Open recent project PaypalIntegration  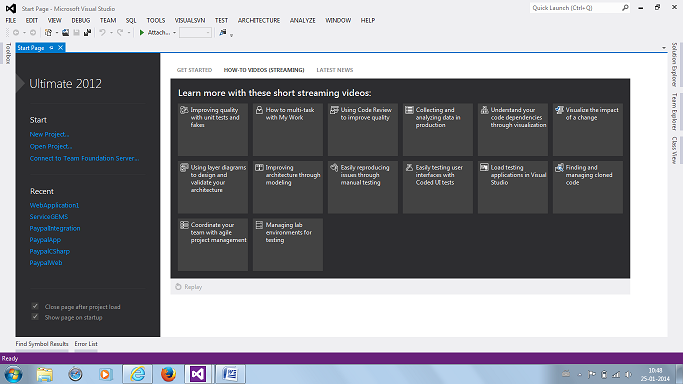coord(55,228)
